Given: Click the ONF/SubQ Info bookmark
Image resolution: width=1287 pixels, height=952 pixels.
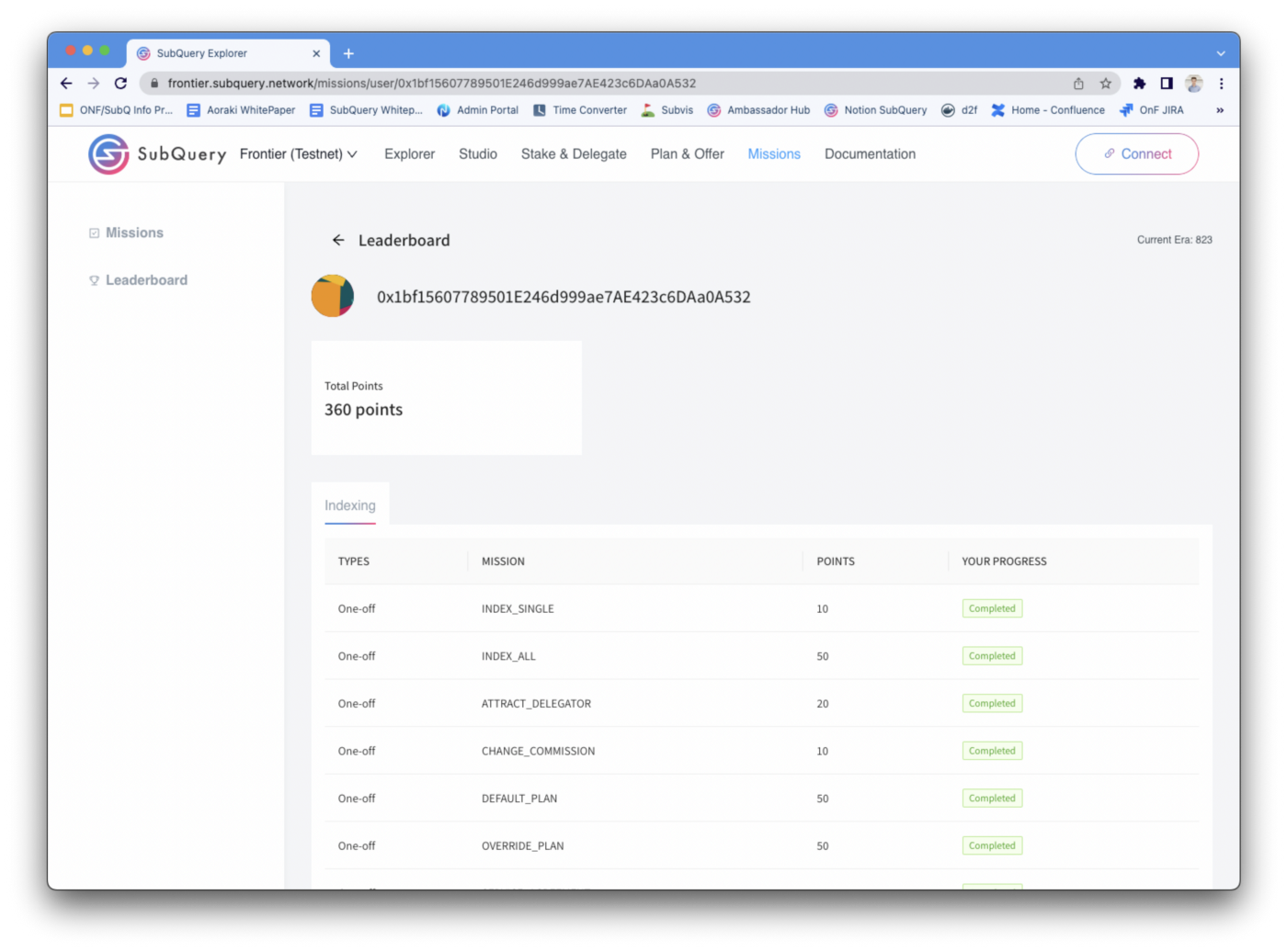Looking at the screenshot, I should click(117, 110).
